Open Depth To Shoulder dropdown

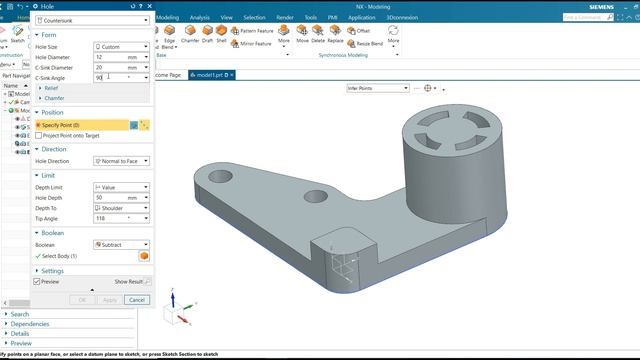tap(121, 208)
